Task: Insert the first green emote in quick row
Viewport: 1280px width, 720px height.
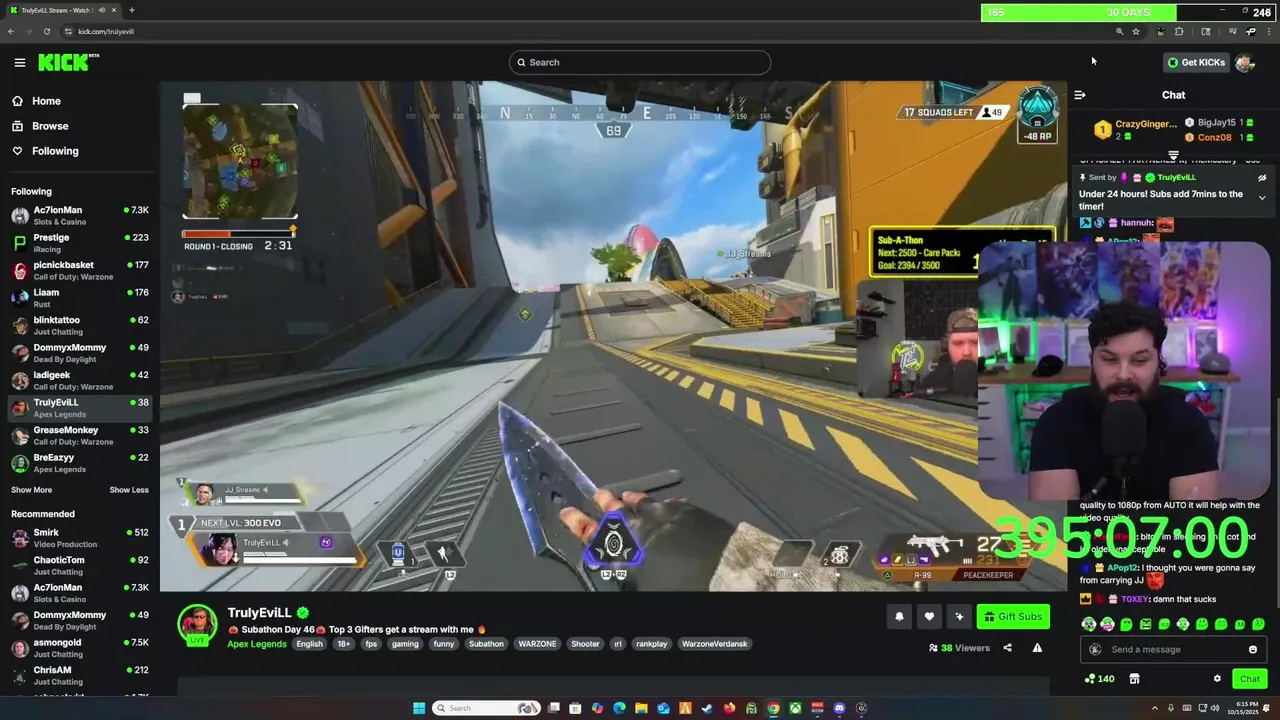Action: [x=1088, y=624]
